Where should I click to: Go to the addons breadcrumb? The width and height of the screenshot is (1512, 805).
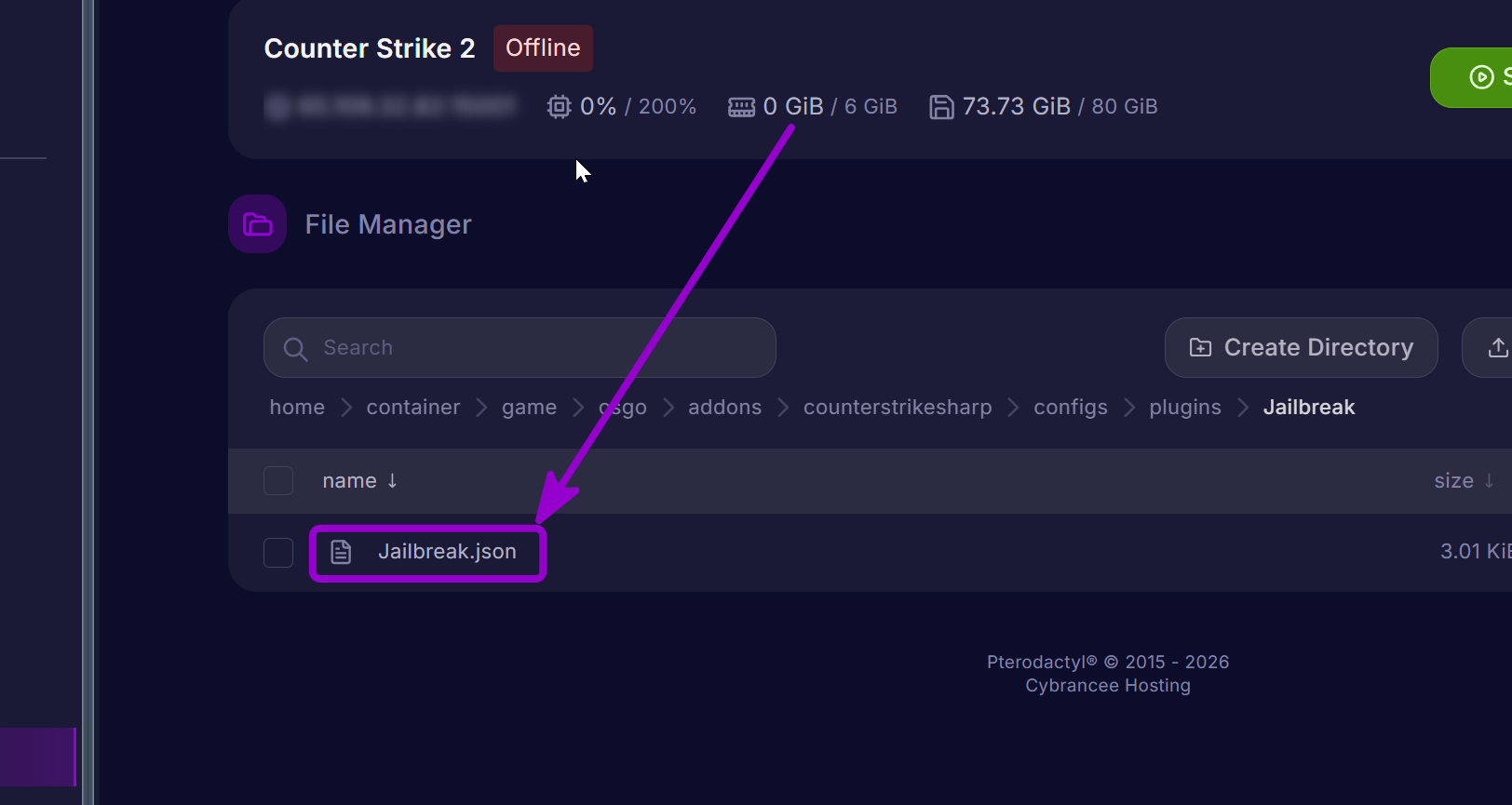725,408
